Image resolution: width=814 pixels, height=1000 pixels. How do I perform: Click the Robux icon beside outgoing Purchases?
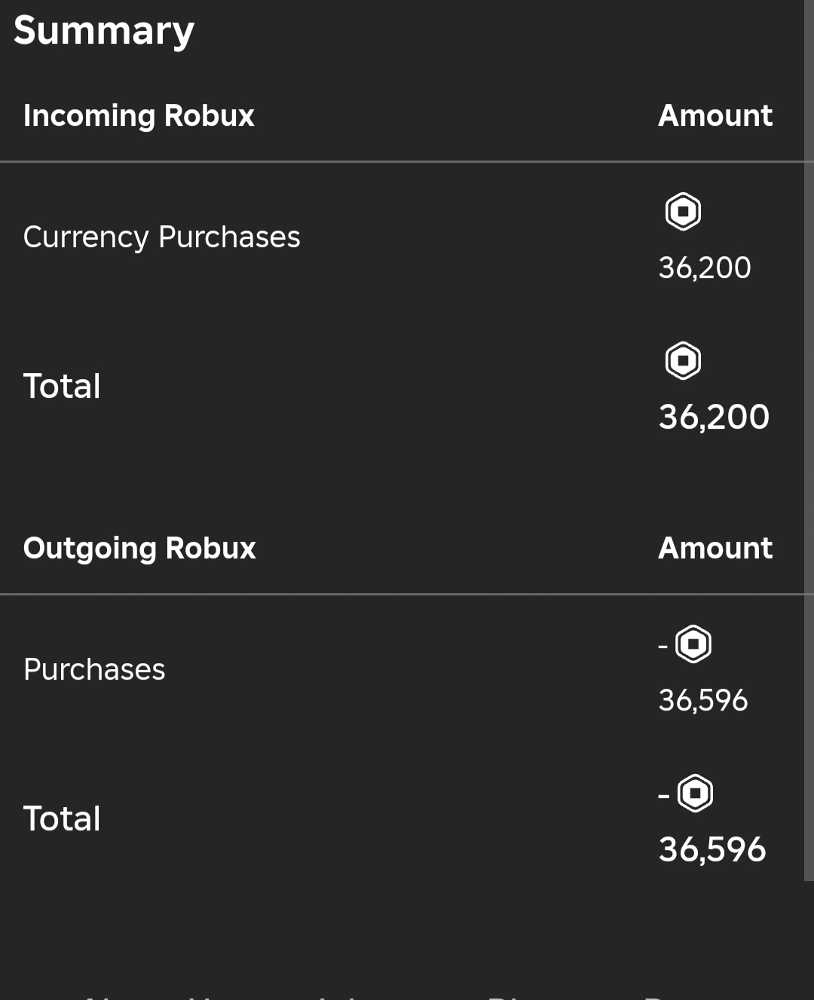click(x=693, y=645)
